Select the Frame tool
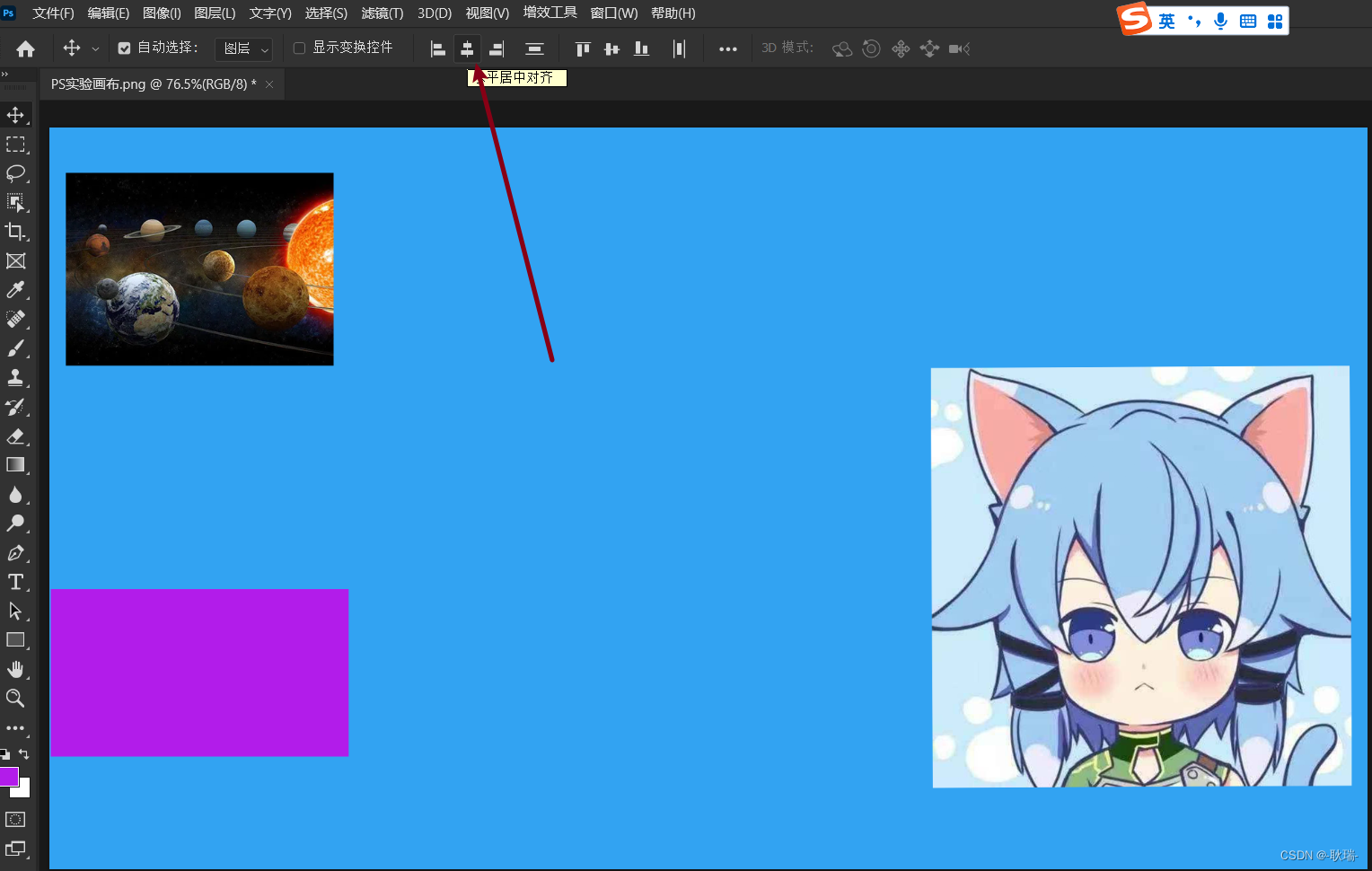Image resolution: width=1372 pixels, height=871 pixels. (x=15, y=261)
